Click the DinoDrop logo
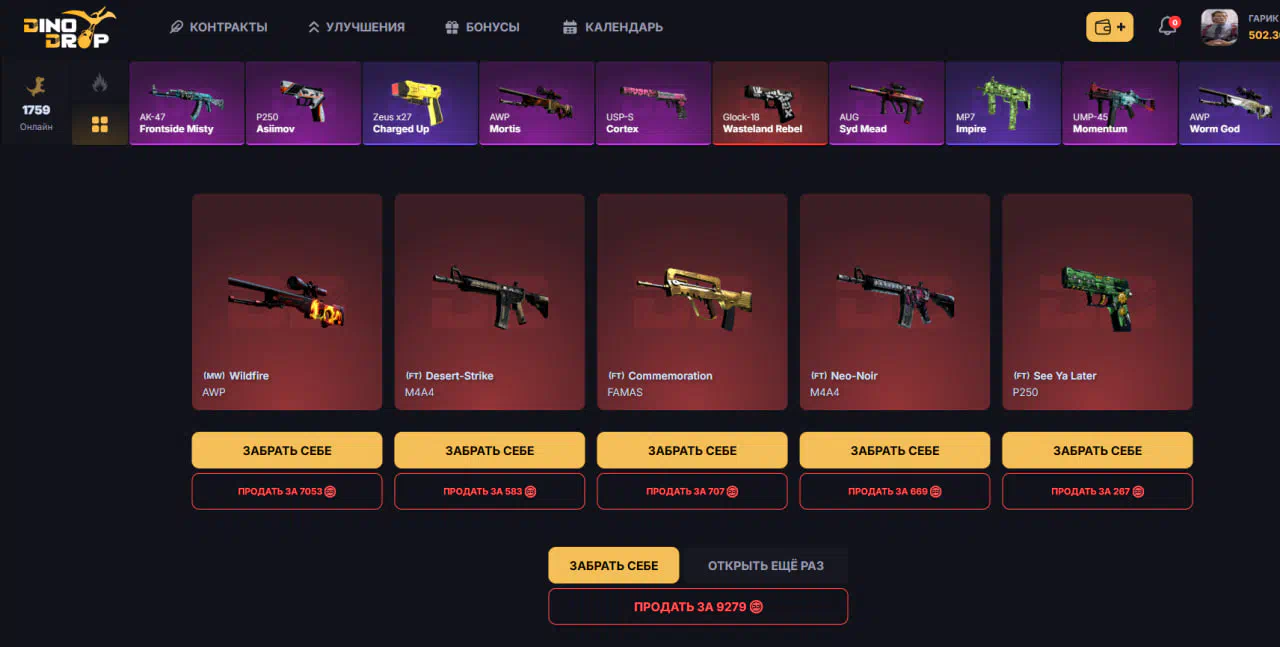 tap(69, 27)
